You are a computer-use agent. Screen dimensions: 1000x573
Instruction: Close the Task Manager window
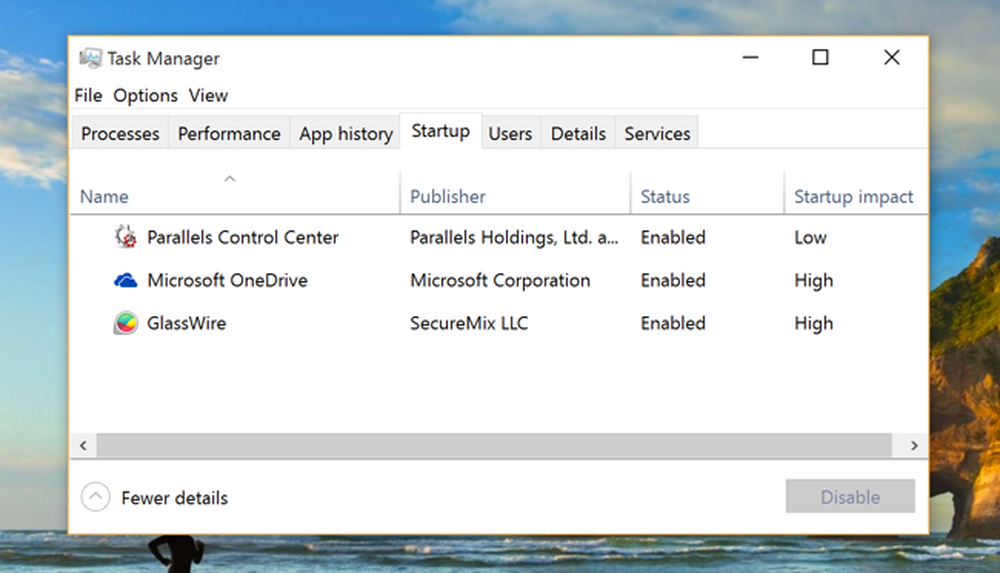click(x=892, y=57)
